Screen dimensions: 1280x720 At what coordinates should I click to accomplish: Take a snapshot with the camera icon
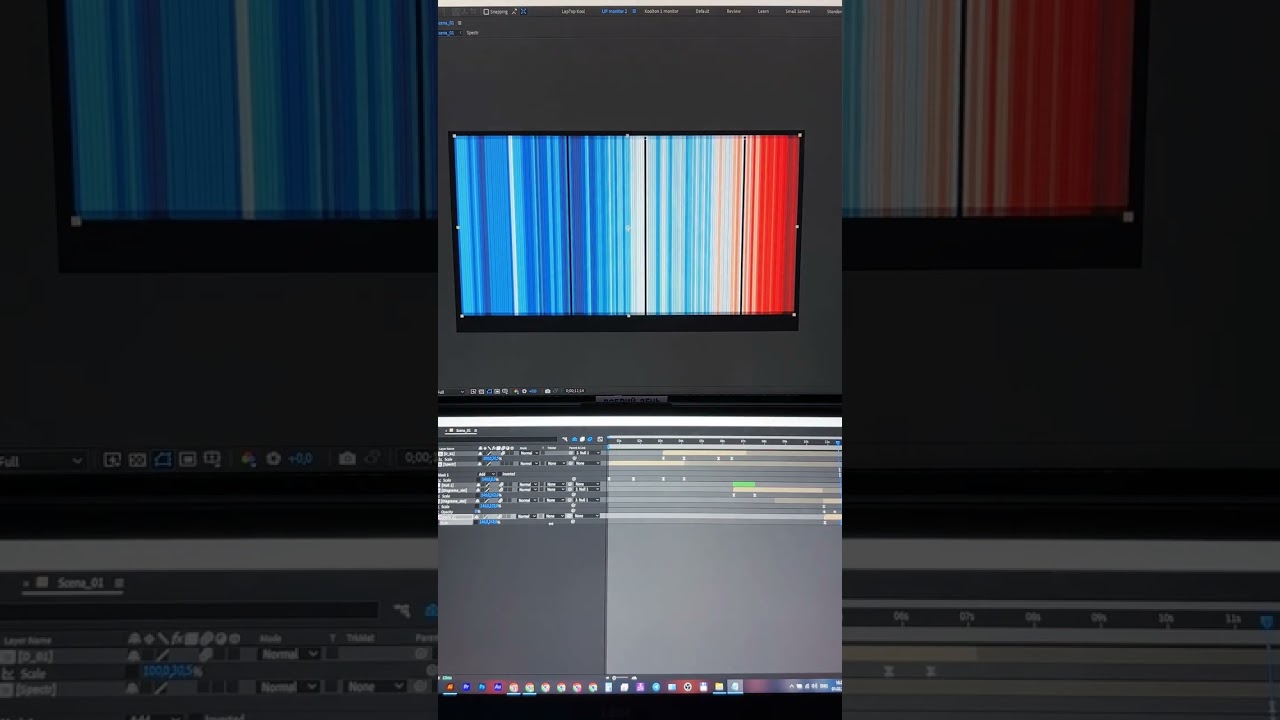coord(547,391)
